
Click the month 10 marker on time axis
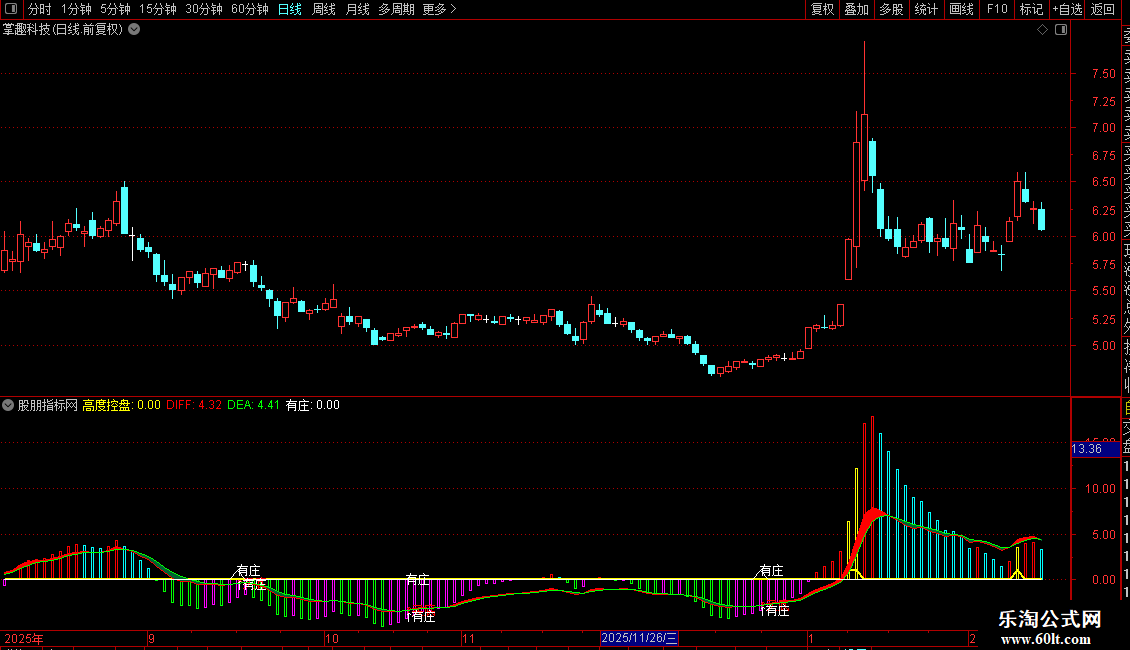[x=332, y=638]
